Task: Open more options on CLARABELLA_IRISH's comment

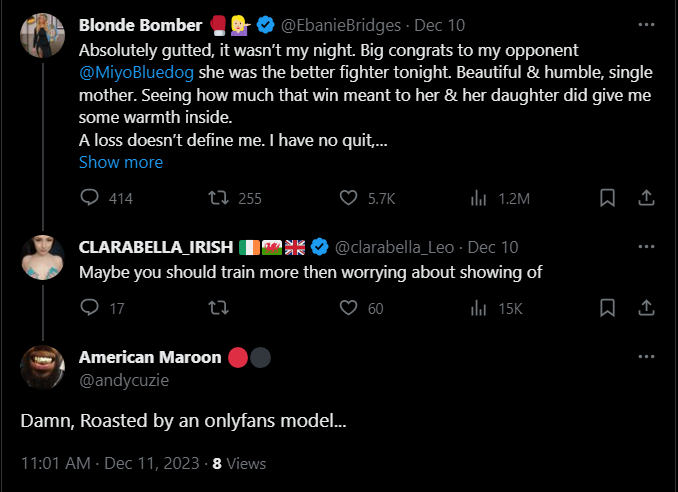Action: pos(646,246)
